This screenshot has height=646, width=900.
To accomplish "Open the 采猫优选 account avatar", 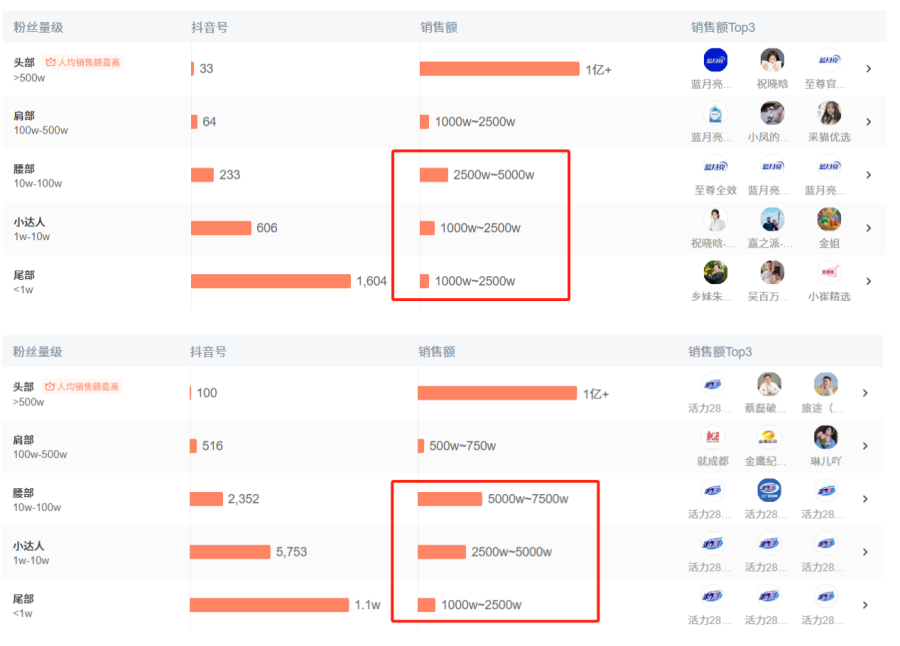I will 828,113.
